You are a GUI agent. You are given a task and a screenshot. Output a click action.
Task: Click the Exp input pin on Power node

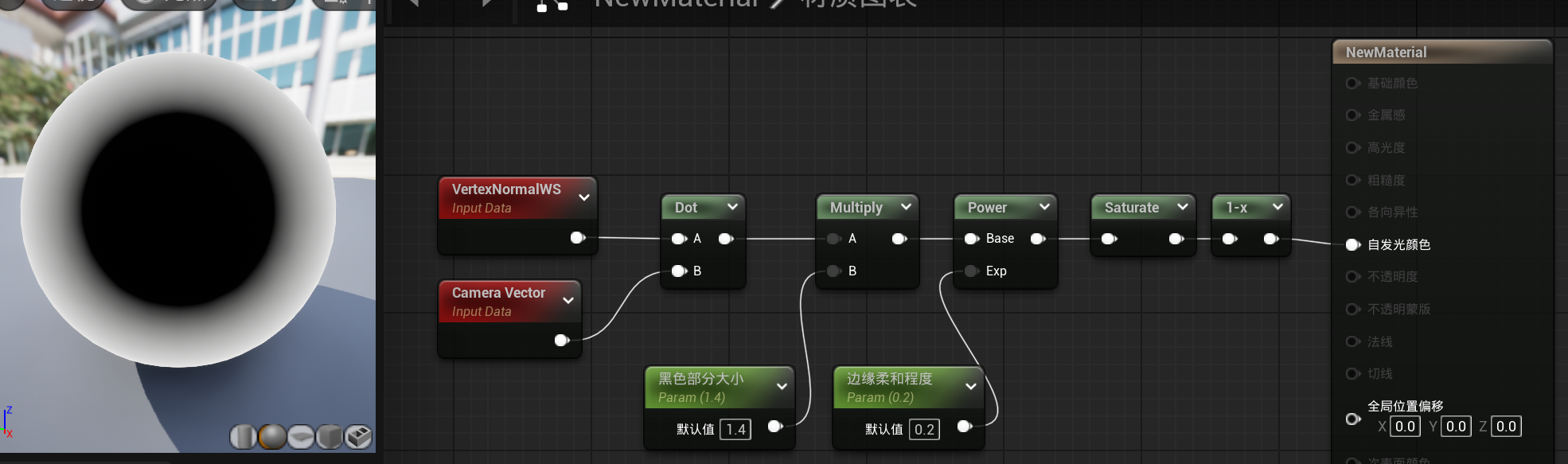click(971, 271)
